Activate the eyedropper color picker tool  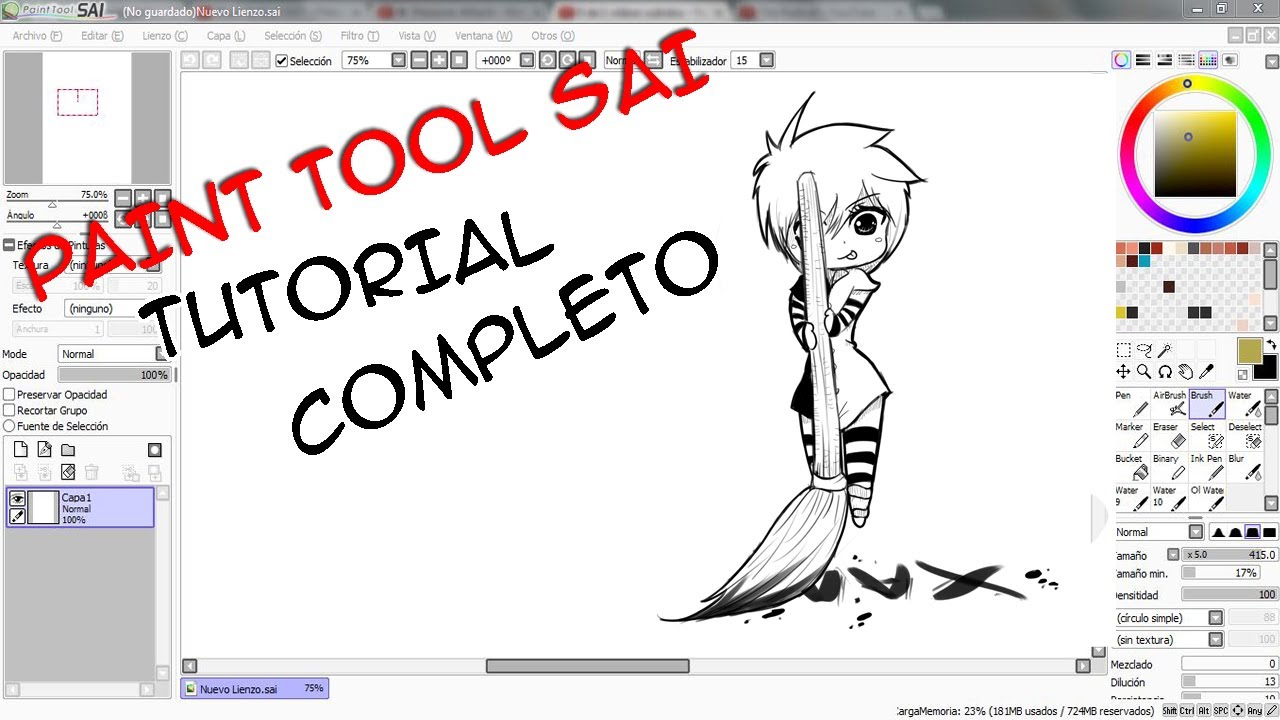(1207, 372)
